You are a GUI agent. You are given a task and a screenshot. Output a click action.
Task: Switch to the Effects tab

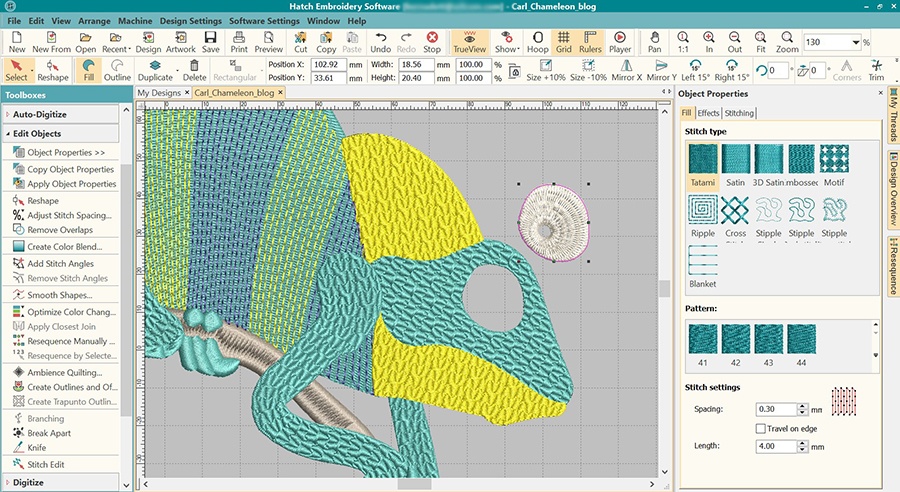coord(708,113)
